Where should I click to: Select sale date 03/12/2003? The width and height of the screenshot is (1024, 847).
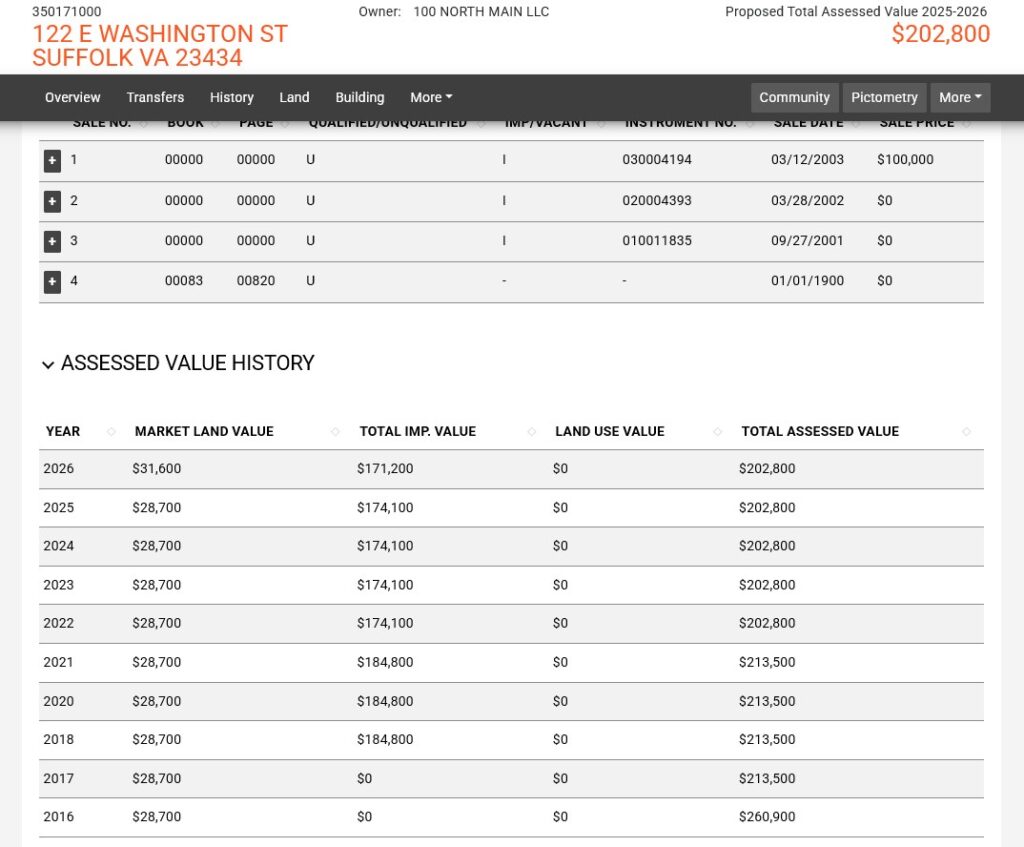tap(807, 160)
